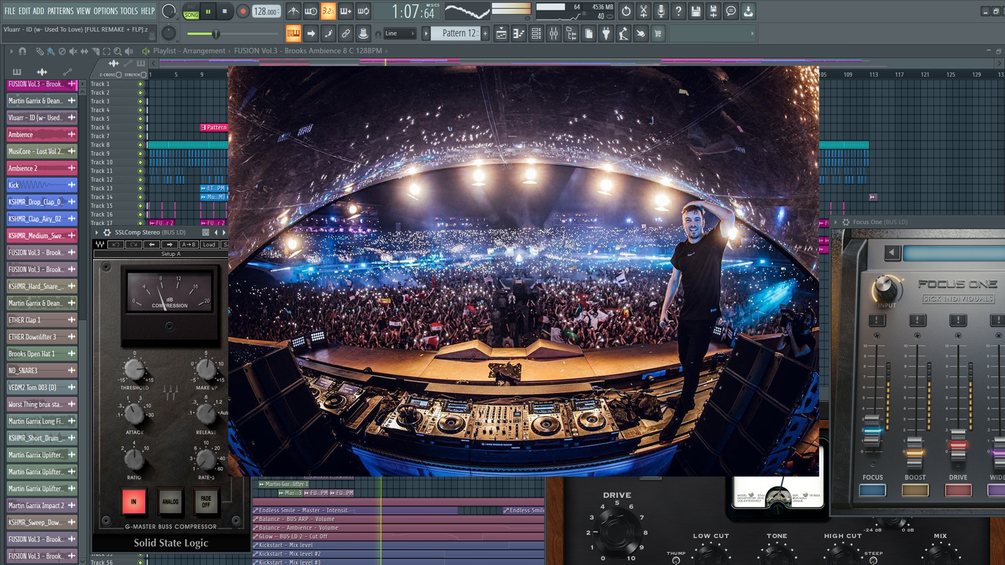Click the 1:07:64 time display

coord(413,12)
